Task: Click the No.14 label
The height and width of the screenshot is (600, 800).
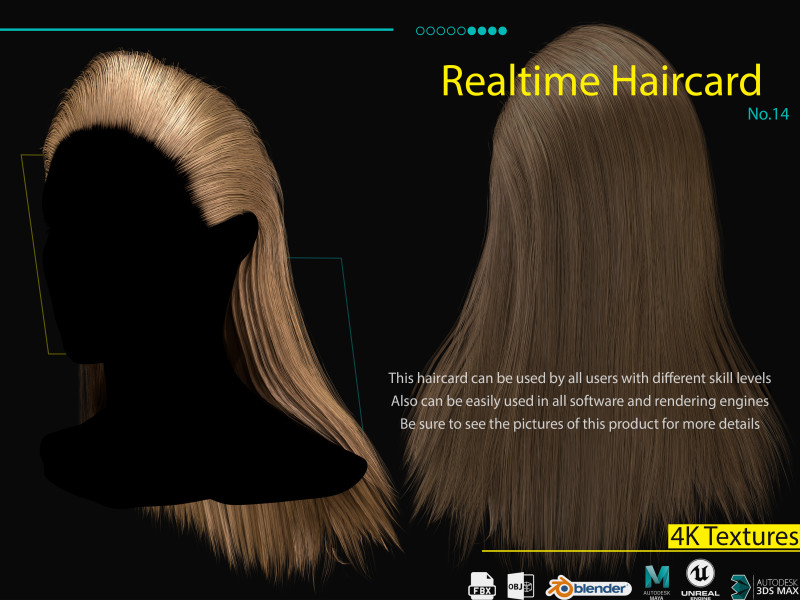Action: [x=768, y=114]
